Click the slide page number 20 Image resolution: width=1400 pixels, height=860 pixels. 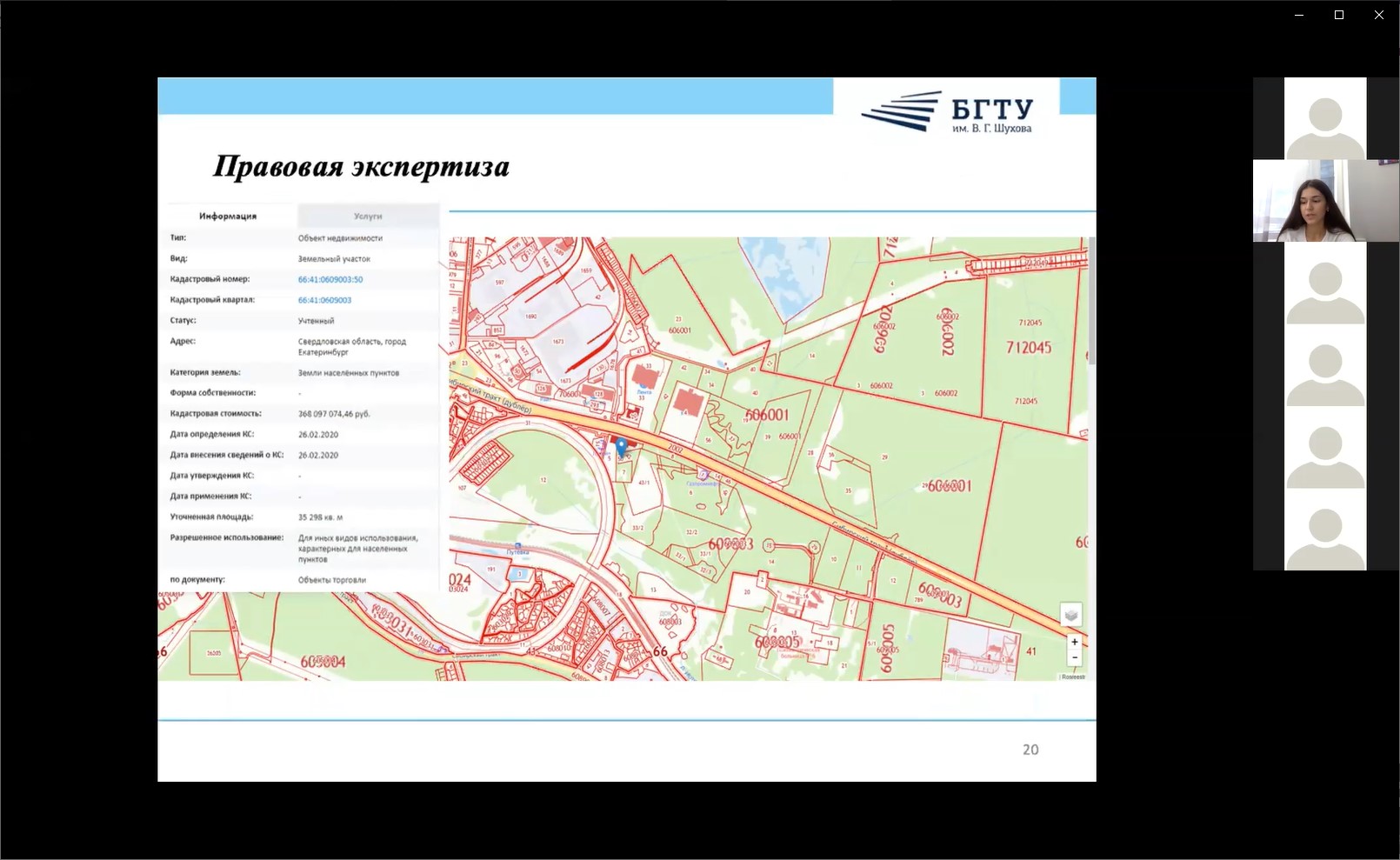[1030, 750]
